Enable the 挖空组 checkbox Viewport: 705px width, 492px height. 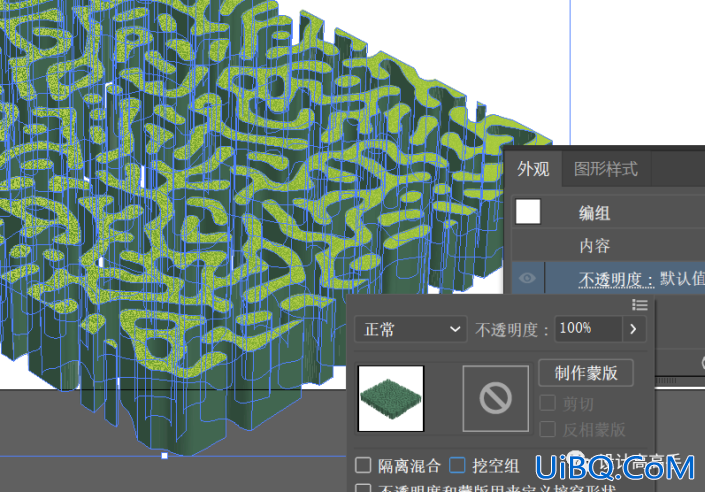tap(457, 465)
